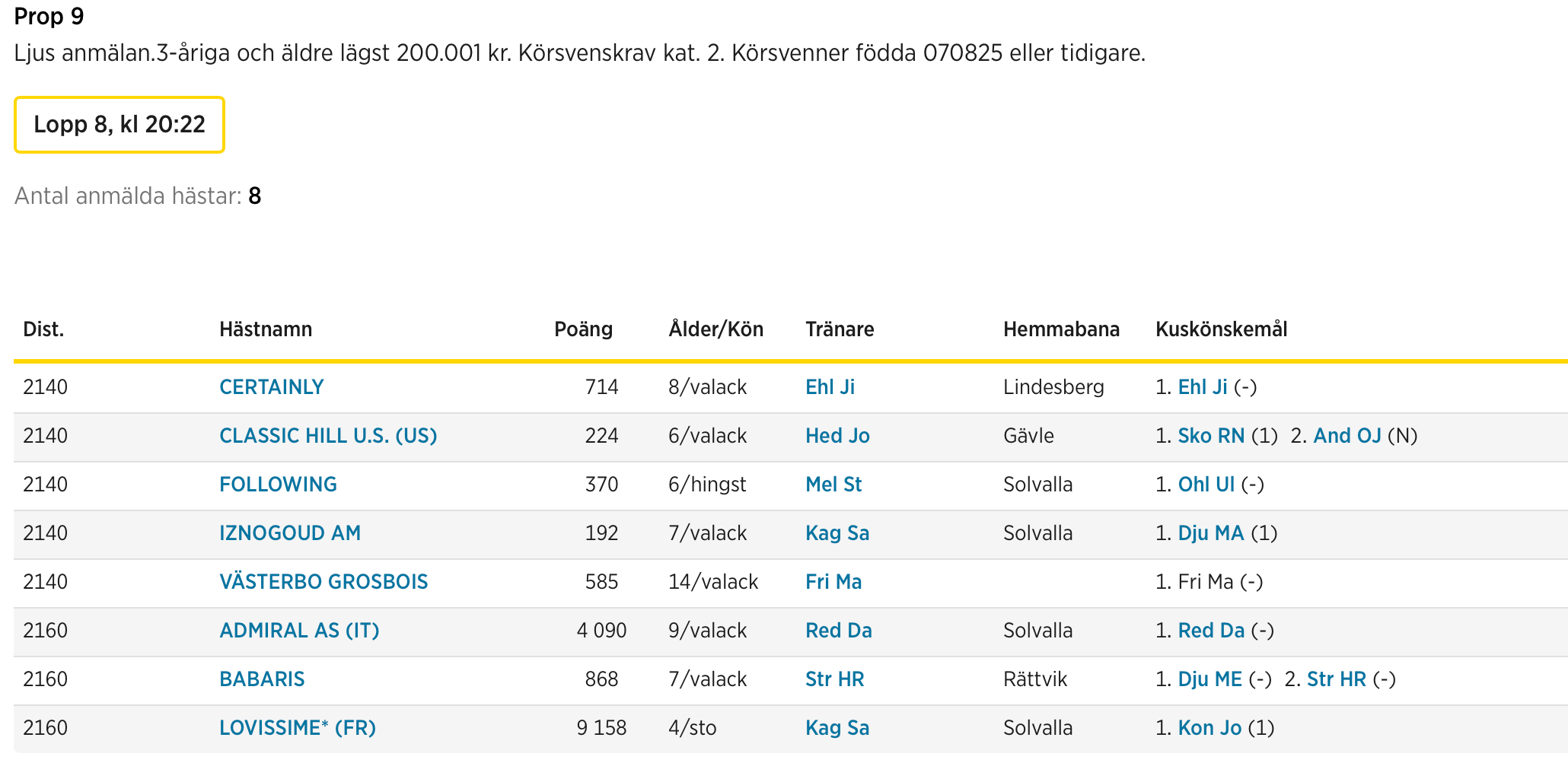
Task: Open trainer Hed Jo profile
Action: pos(837,436)
